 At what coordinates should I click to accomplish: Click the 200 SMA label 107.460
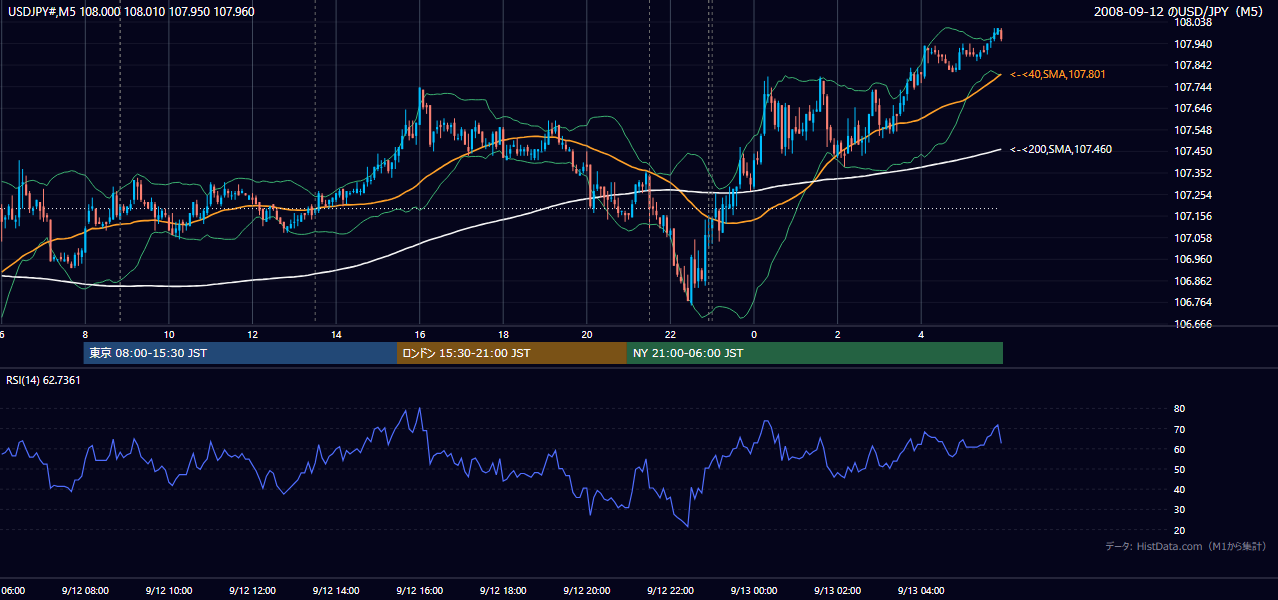pos(1061,149)
